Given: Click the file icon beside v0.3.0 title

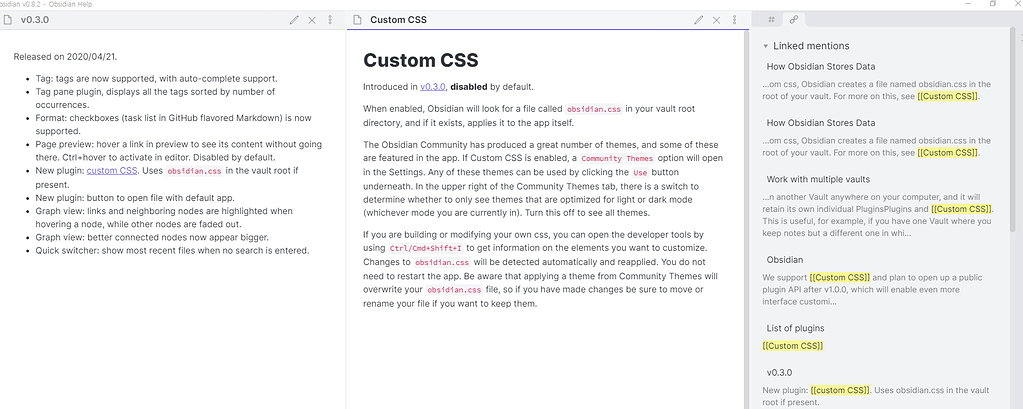Looking at the screenshot, I should [8, 20].
